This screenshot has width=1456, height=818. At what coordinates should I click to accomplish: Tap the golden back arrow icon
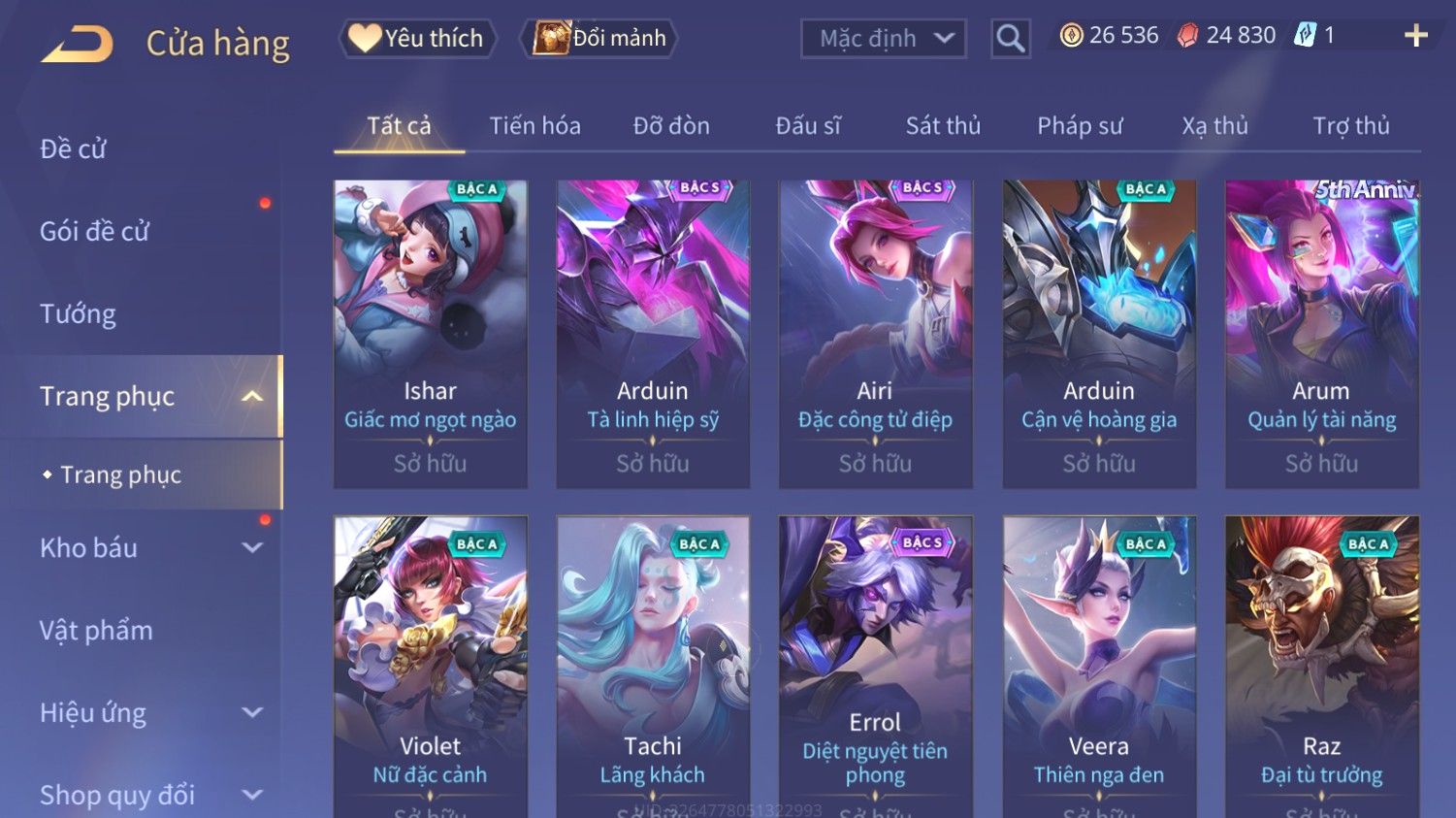[x=77, y=44]
